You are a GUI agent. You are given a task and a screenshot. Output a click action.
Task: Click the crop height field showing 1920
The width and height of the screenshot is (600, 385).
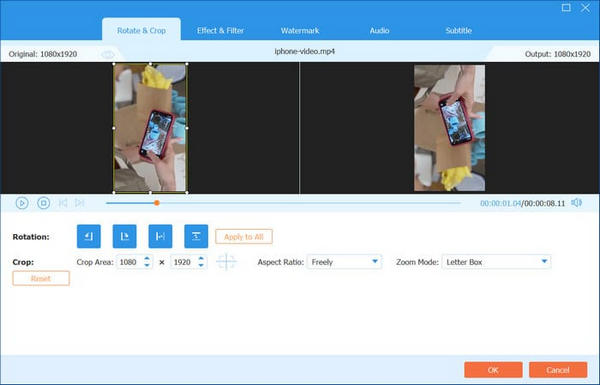184,262
